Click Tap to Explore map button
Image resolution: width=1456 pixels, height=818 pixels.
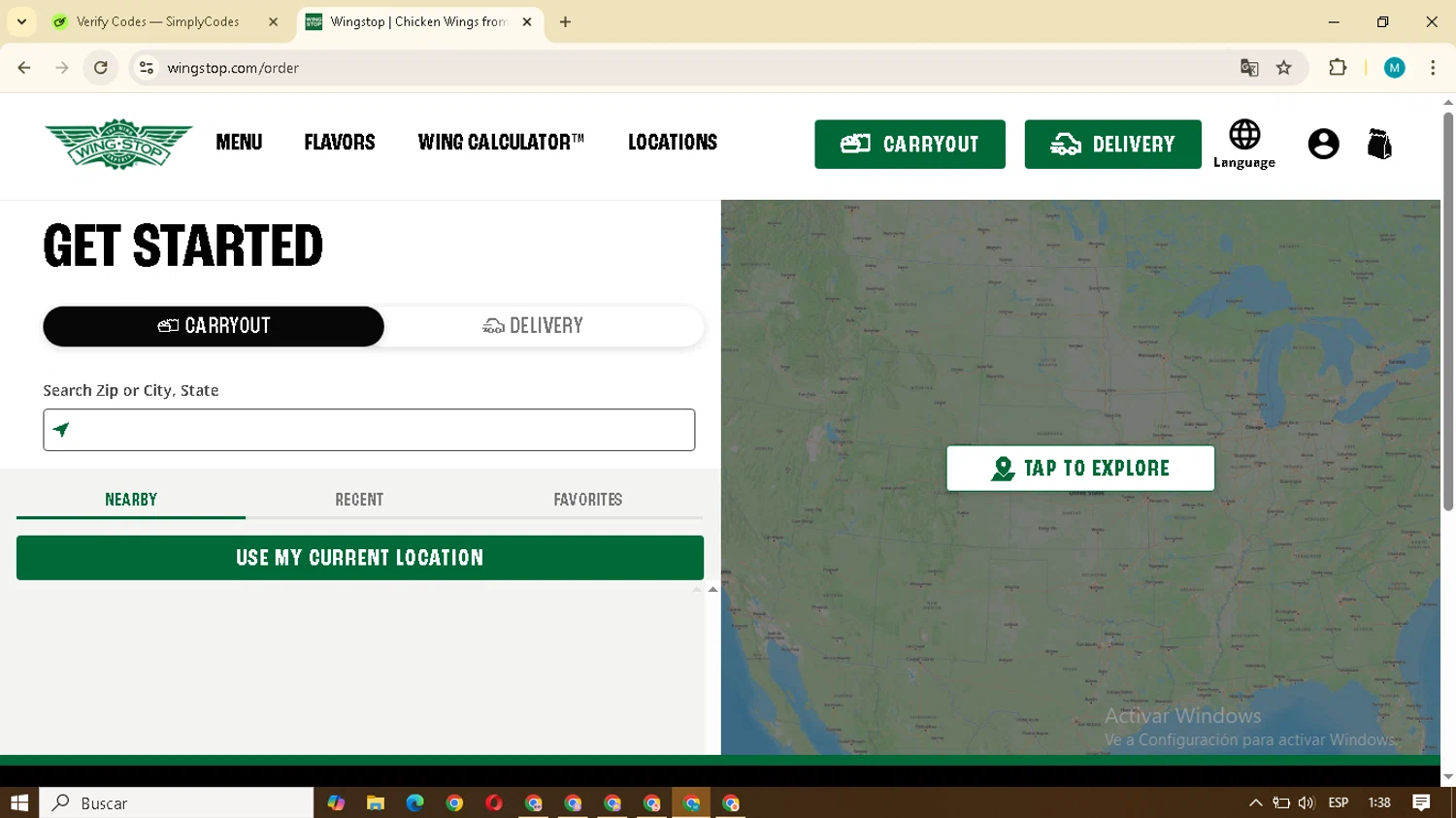pos(1080,469)
